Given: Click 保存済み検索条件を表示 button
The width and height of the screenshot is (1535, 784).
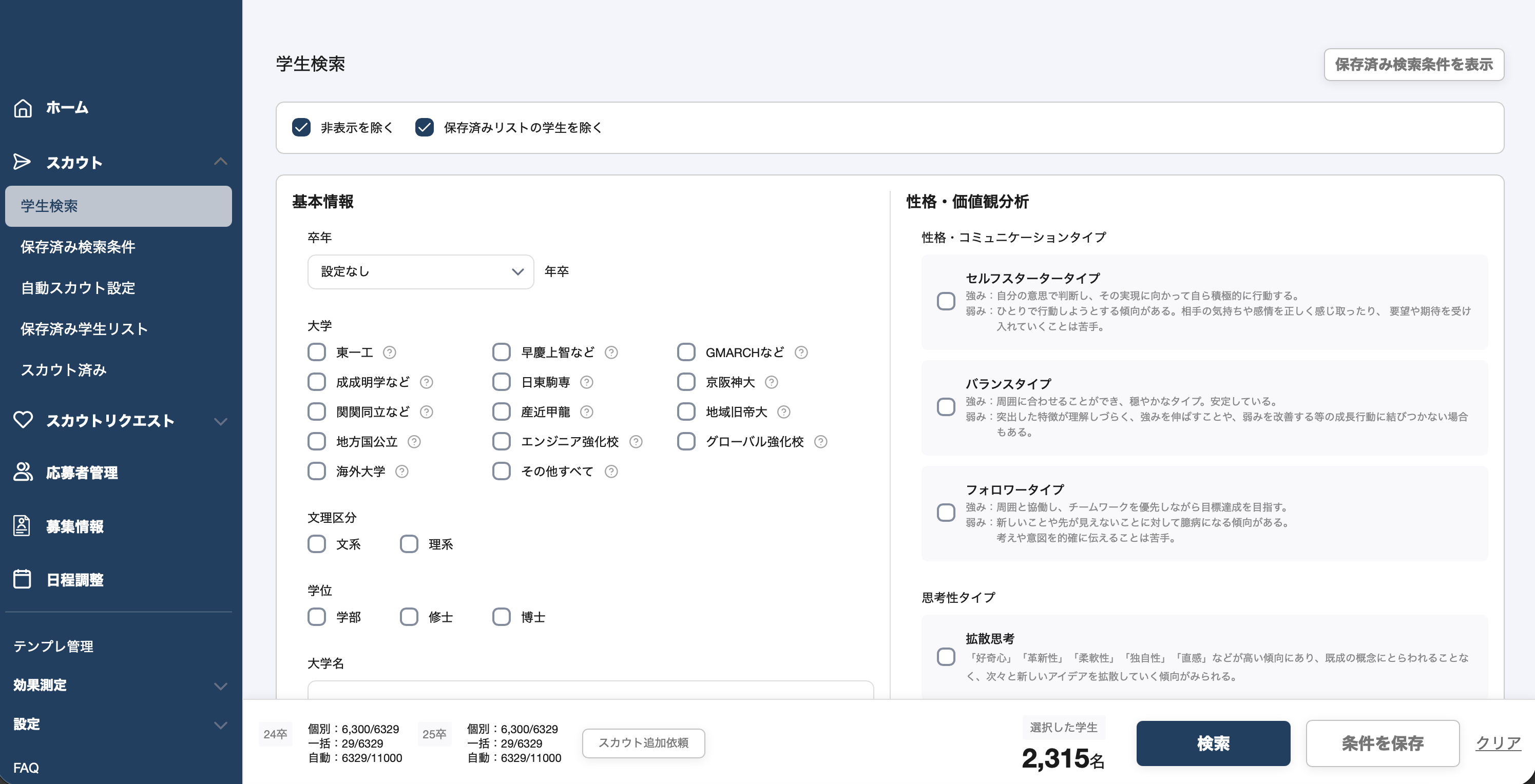Looking at the screenshot, I should point(1413,64).
